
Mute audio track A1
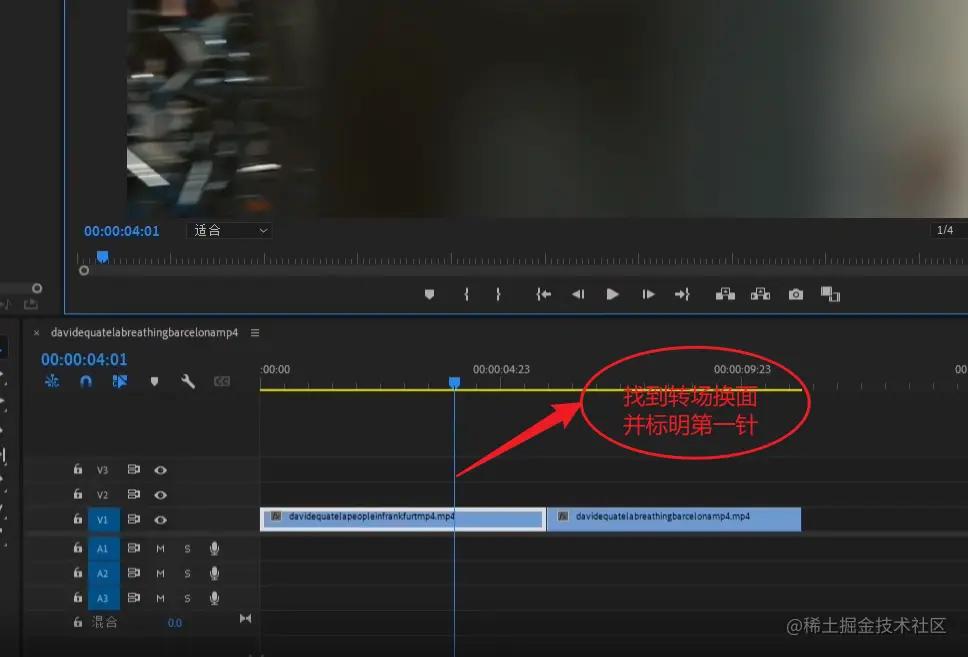point(161,548)
